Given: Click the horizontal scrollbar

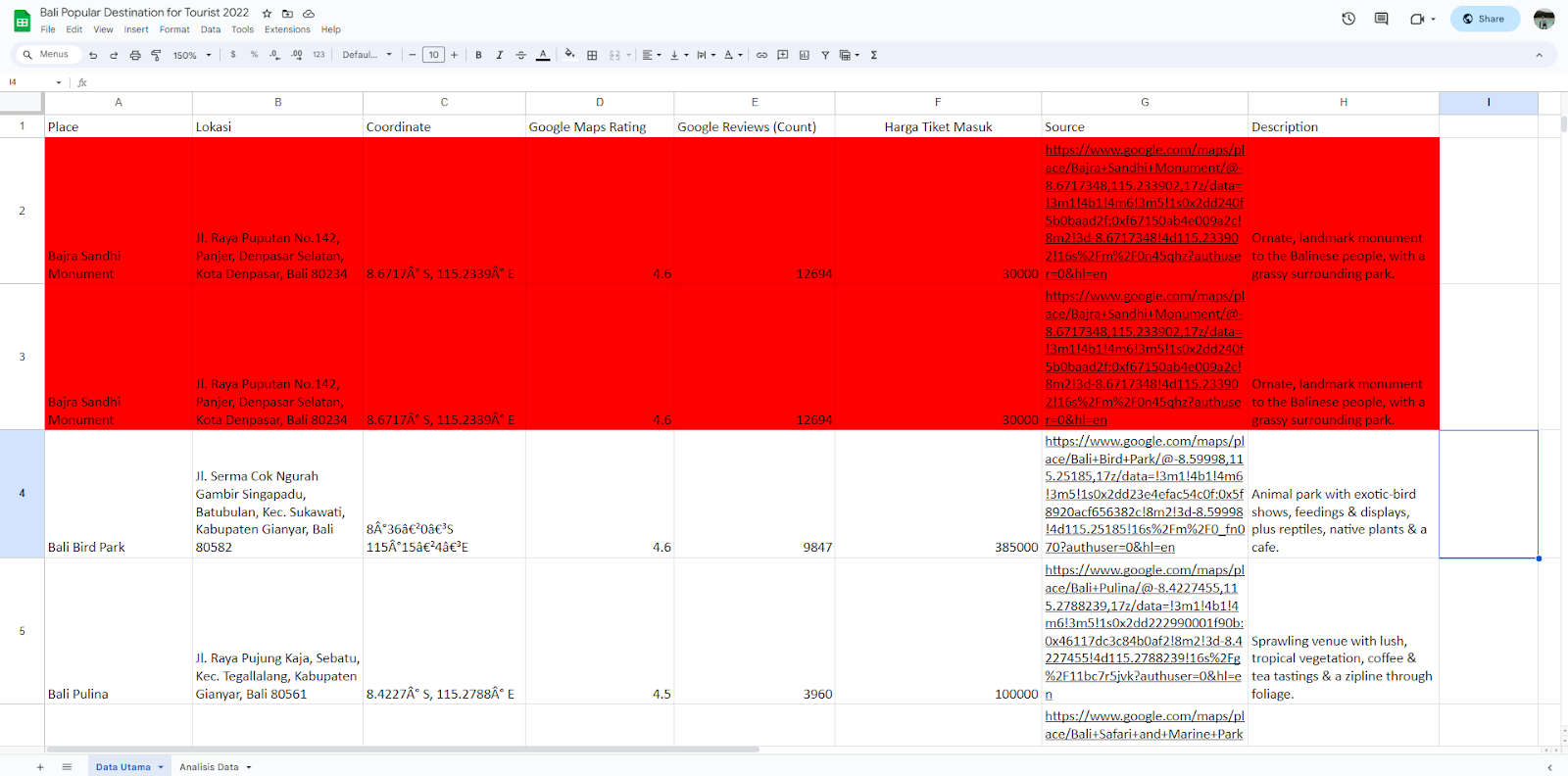Looking at the screenshot, I should [x=402, y=750].
